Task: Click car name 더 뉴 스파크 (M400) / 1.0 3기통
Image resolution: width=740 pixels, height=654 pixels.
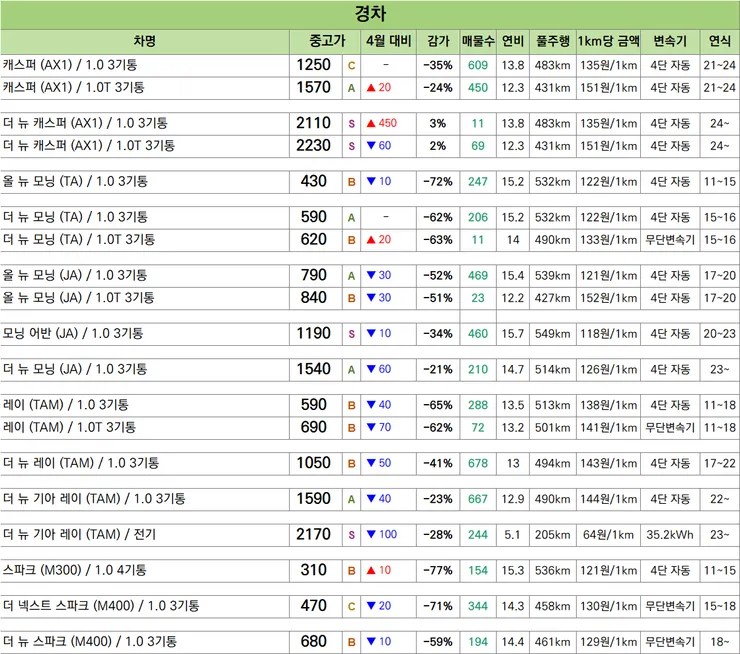Action: point(90,642)
